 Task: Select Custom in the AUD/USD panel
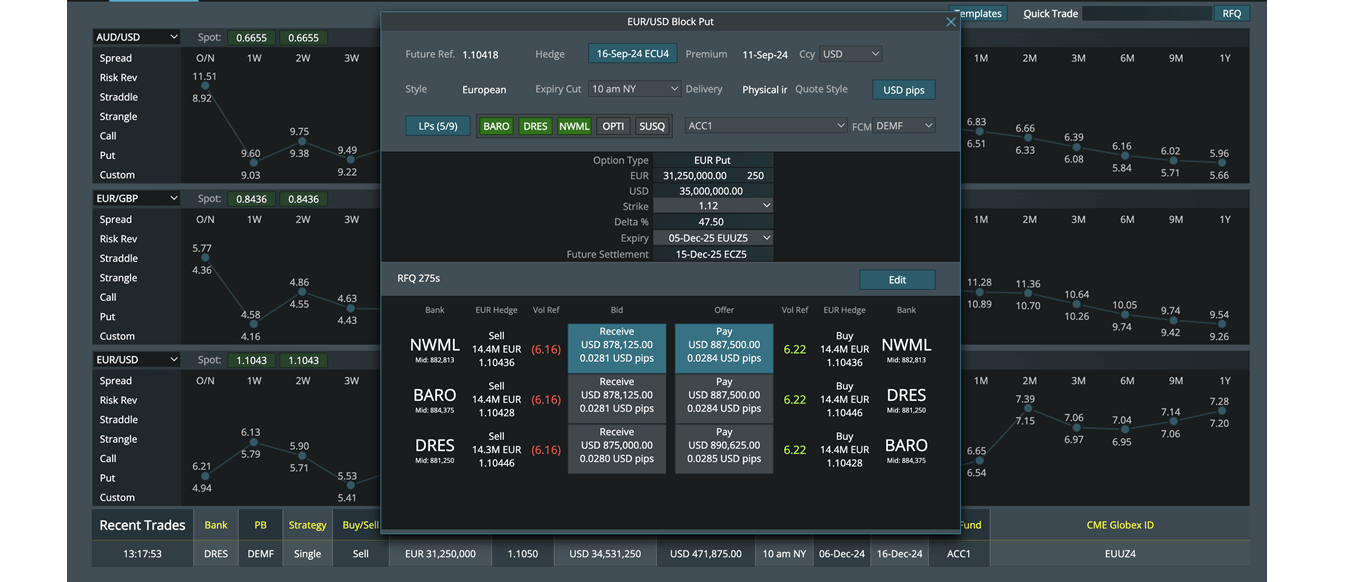[117, 175]
